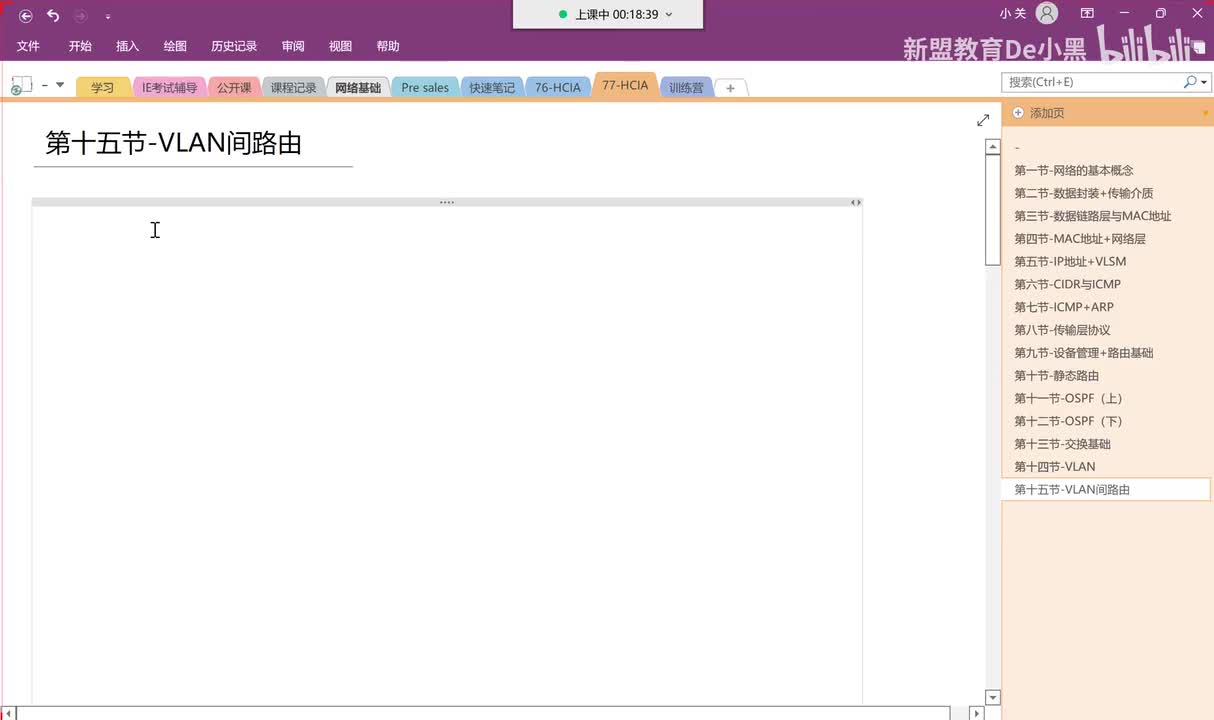Click the 添加页 add page button
Image resolution: width=1214 pixels, height=720 pixels.
(x=1038, y=113)
